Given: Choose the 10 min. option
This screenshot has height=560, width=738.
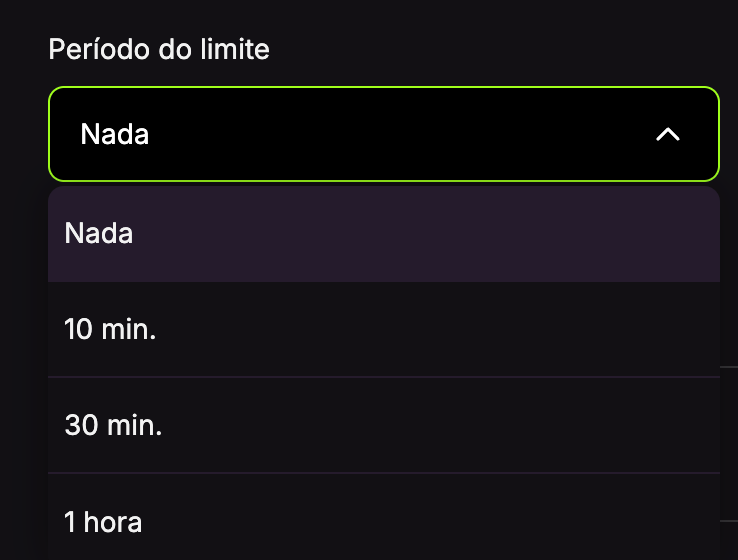Looking at the screenshot, I should pos(383,329).
